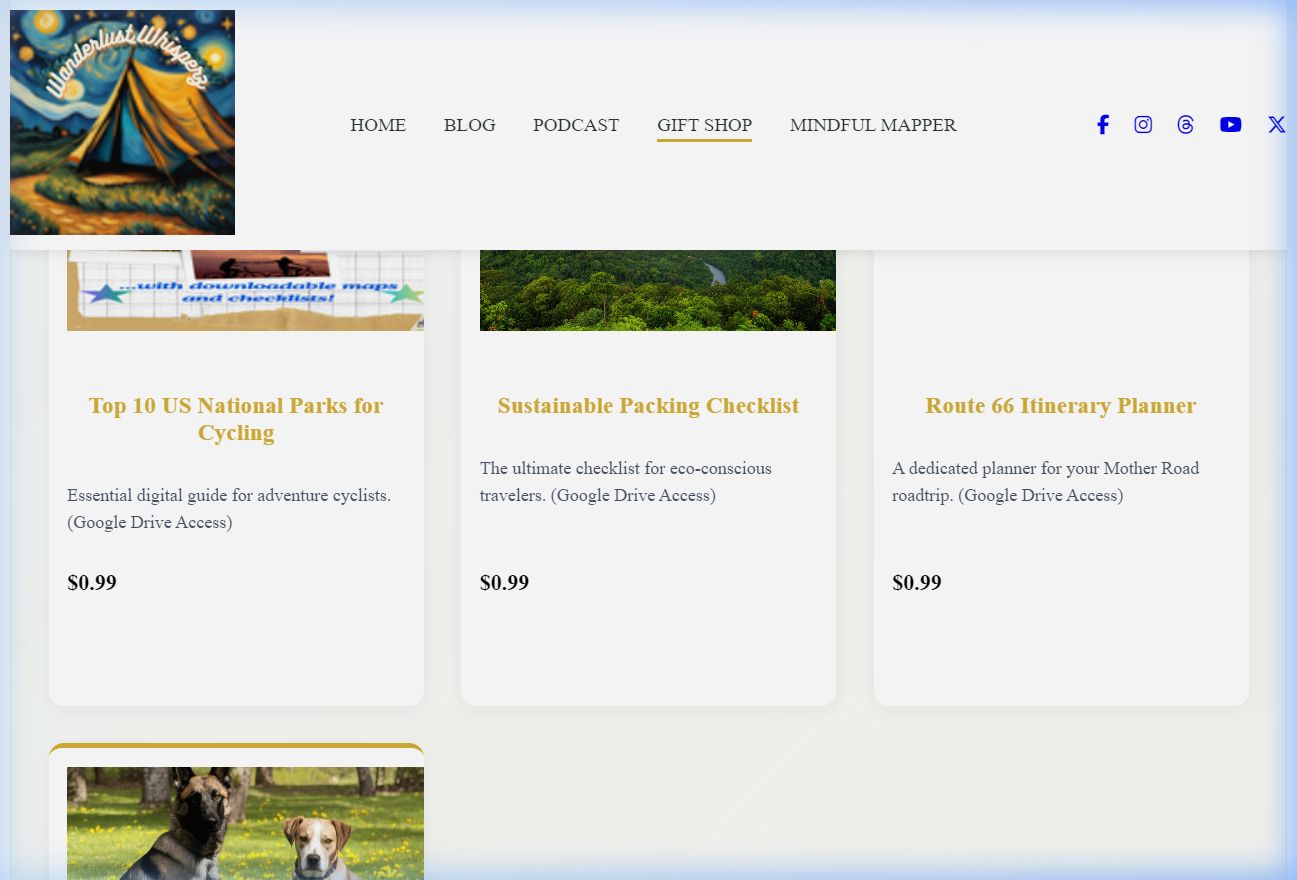Click the Wanderlust Whispers tent logo
This screenshot has width=1297, height=880.
pos(122,122)
